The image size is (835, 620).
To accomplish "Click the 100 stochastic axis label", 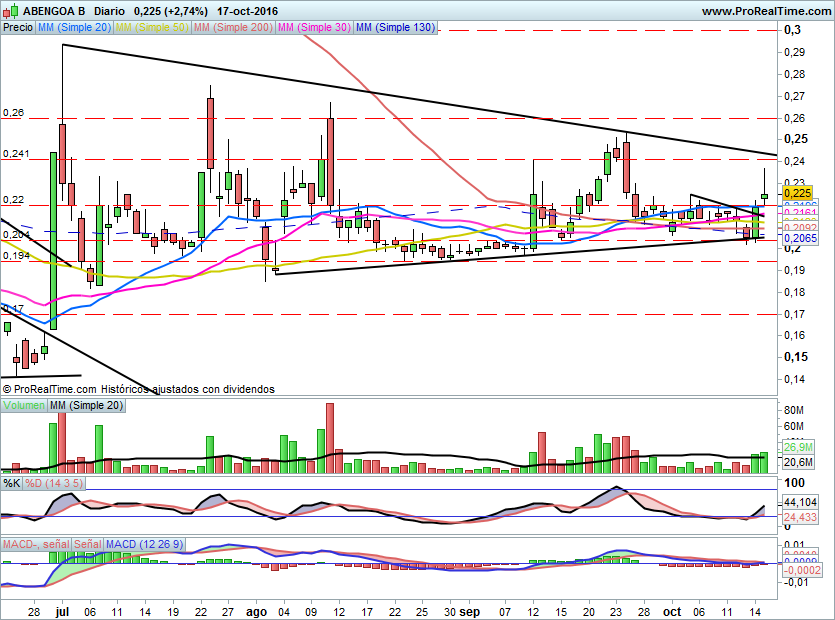I will pos(794,483).
